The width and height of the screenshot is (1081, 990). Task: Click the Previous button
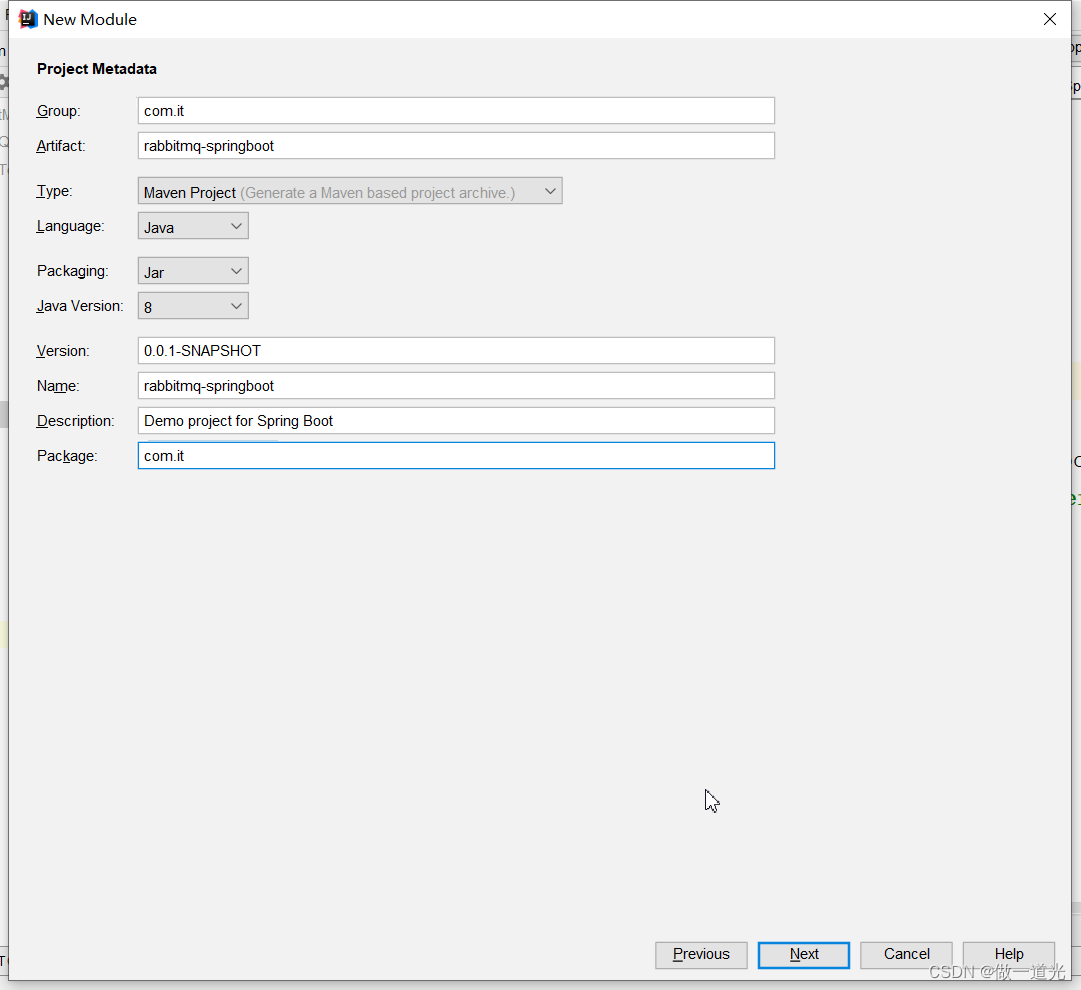tap(700, 955)
